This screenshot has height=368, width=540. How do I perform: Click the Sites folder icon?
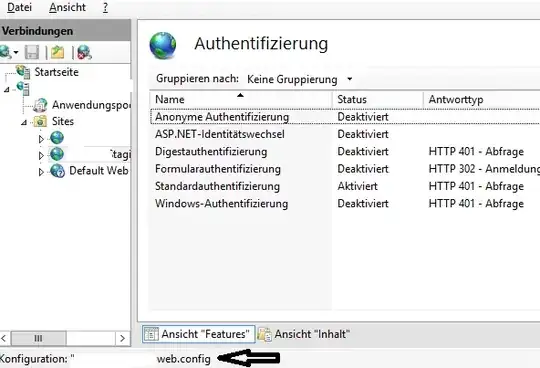[40, 121]
